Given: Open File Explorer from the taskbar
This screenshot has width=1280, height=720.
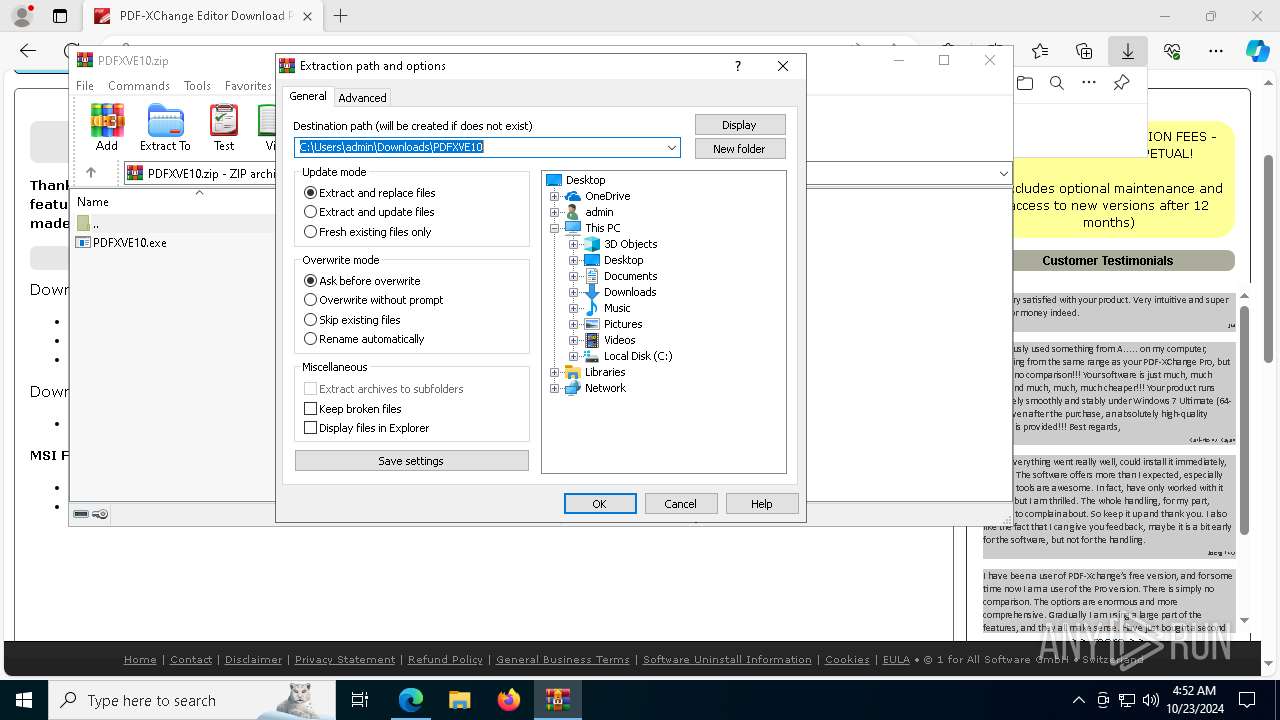Looking at the screenshot, I should pyautogui.click(x=460, y=700).
